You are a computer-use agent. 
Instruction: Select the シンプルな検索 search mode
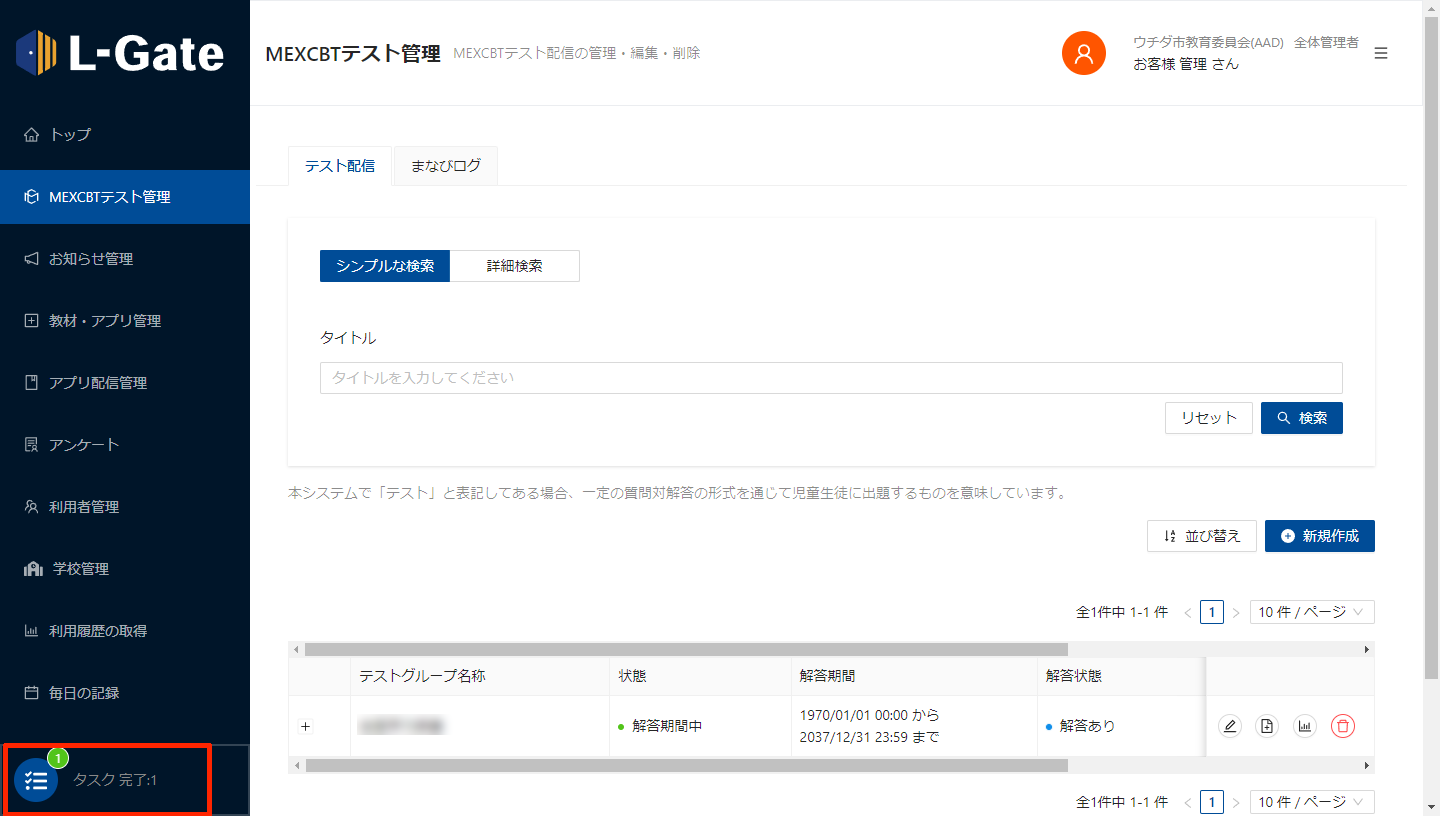[385, 266]
